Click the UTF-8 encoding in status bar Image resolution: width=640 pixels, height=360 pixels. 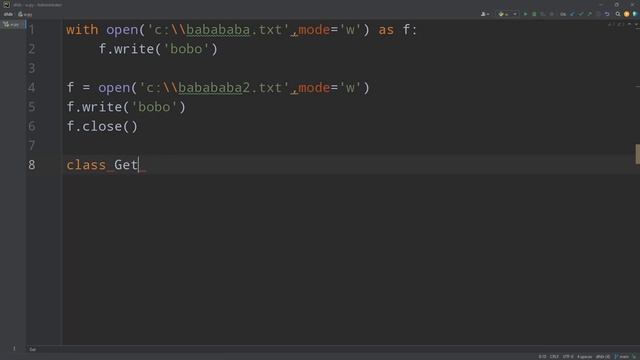click(x=568, y=357)
